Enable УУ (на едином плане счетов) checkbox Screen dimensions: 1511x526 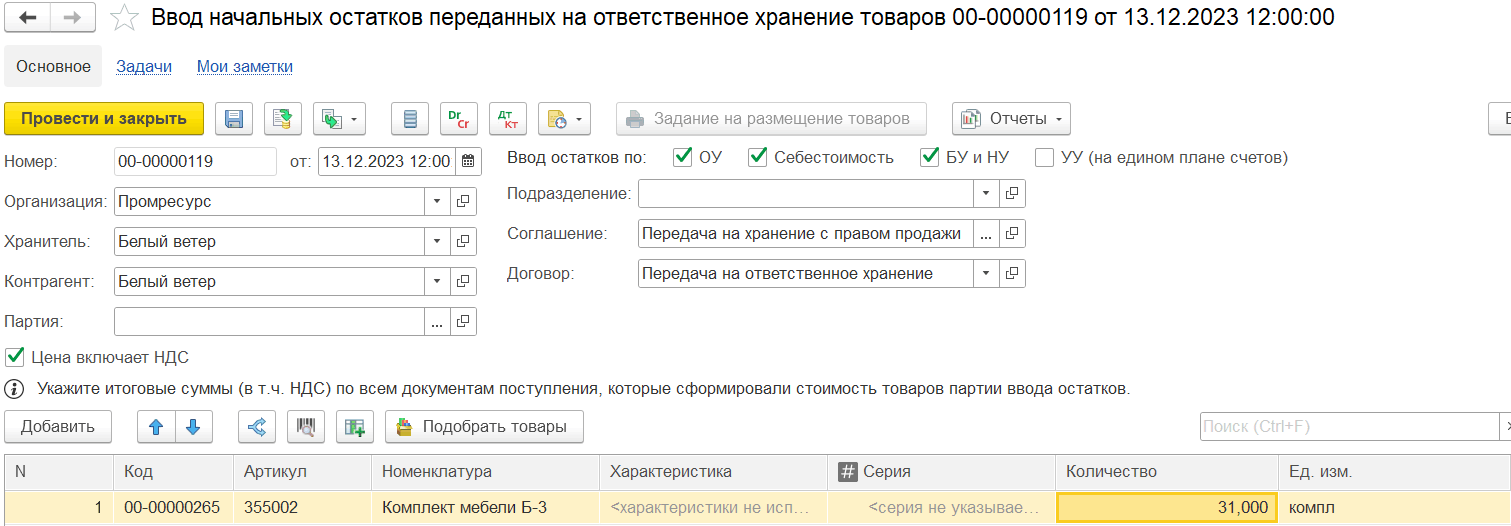[1044, 157]
